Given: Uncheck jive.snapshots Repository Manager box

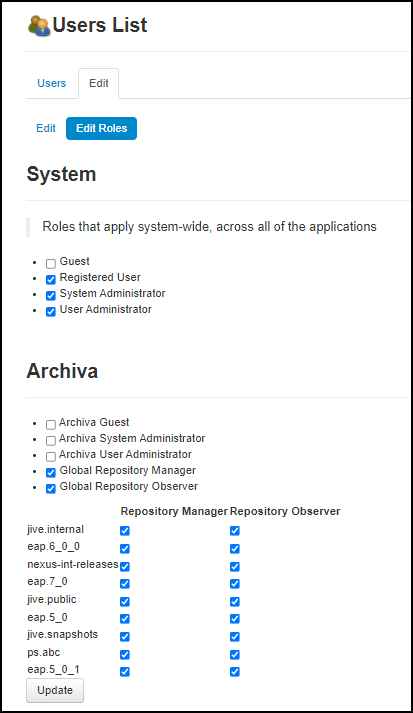Looking at the screenshot, I should [x=125, y=636].
